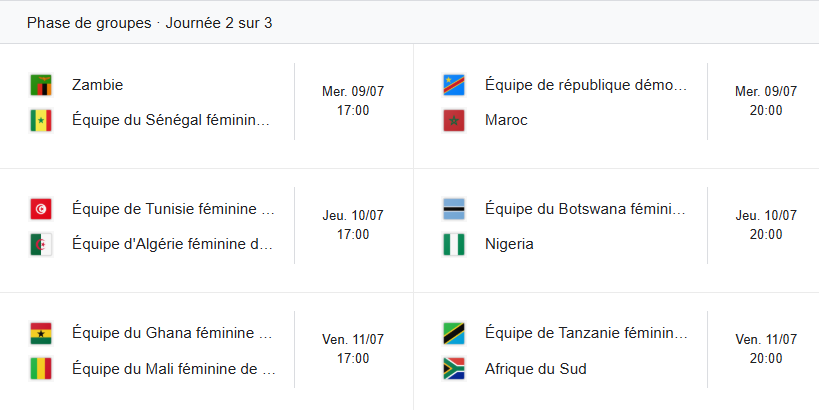Open the Zambie team link
Screen dimensions: 819x410
[98, 86]
